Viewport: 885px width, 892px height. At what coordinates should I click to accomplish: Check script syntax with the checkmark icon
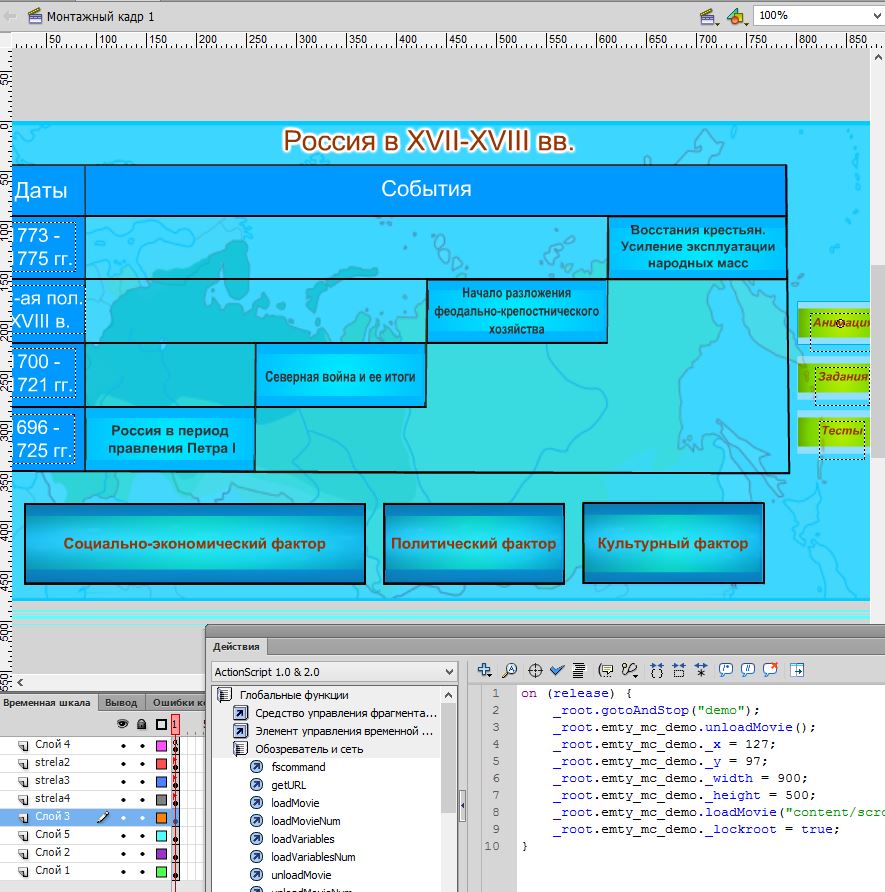pos(557,670)
